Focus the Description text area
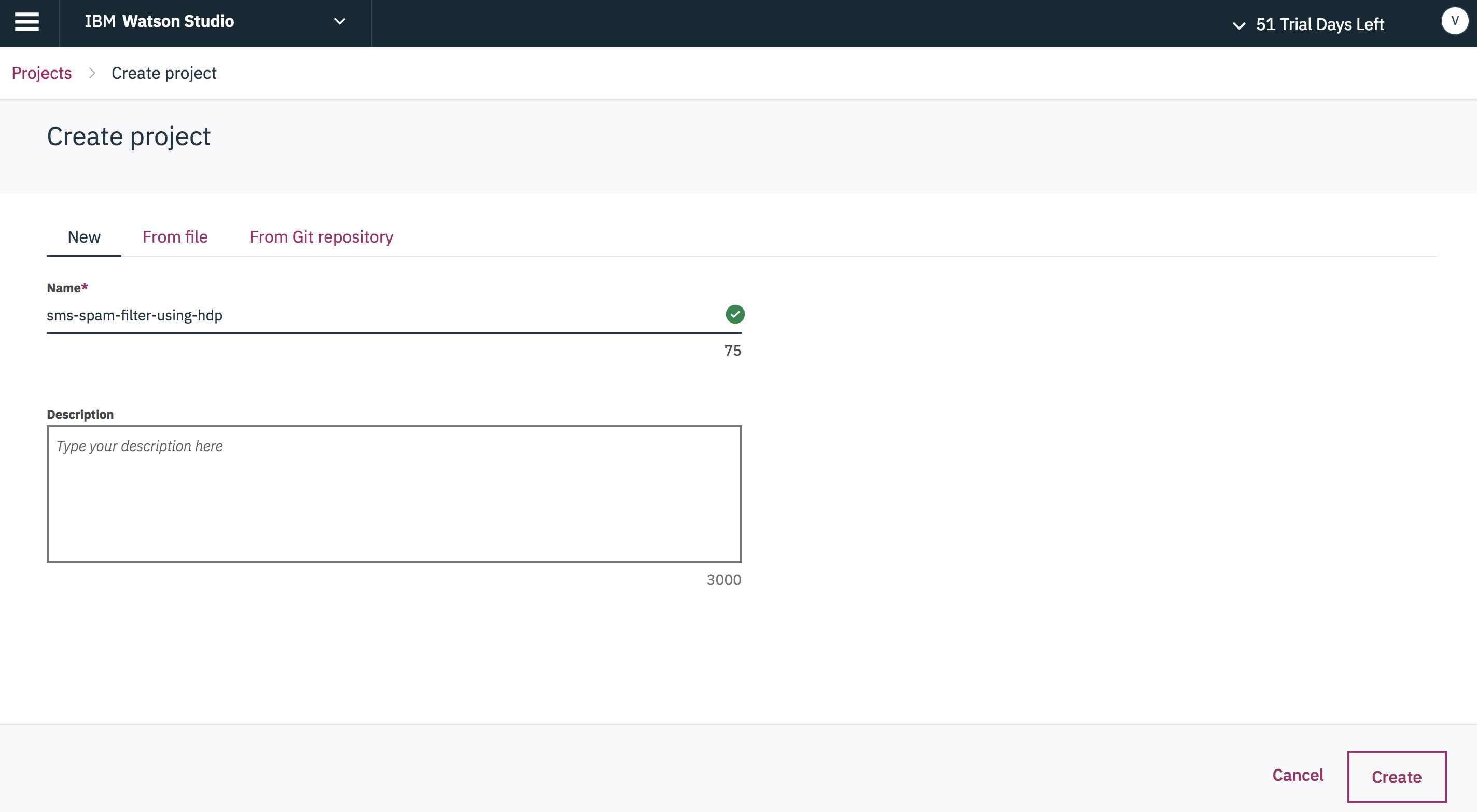This screenshot has height=812, width=1477. coord(393,494)
